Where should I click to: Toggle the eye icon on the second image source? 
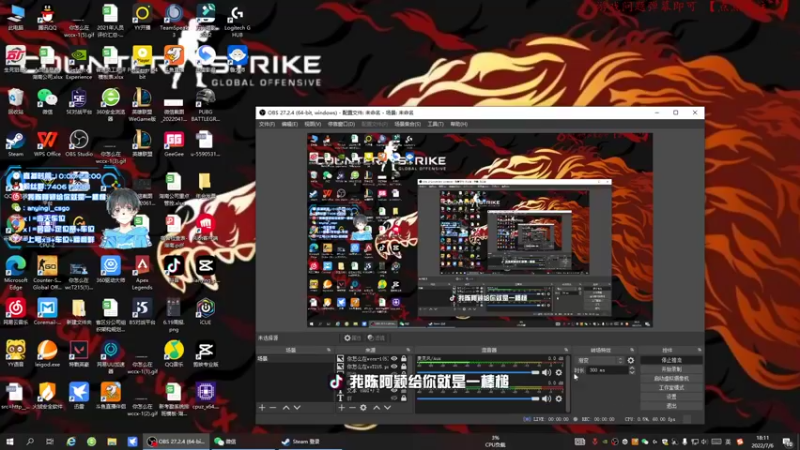(x=394, y=366)
